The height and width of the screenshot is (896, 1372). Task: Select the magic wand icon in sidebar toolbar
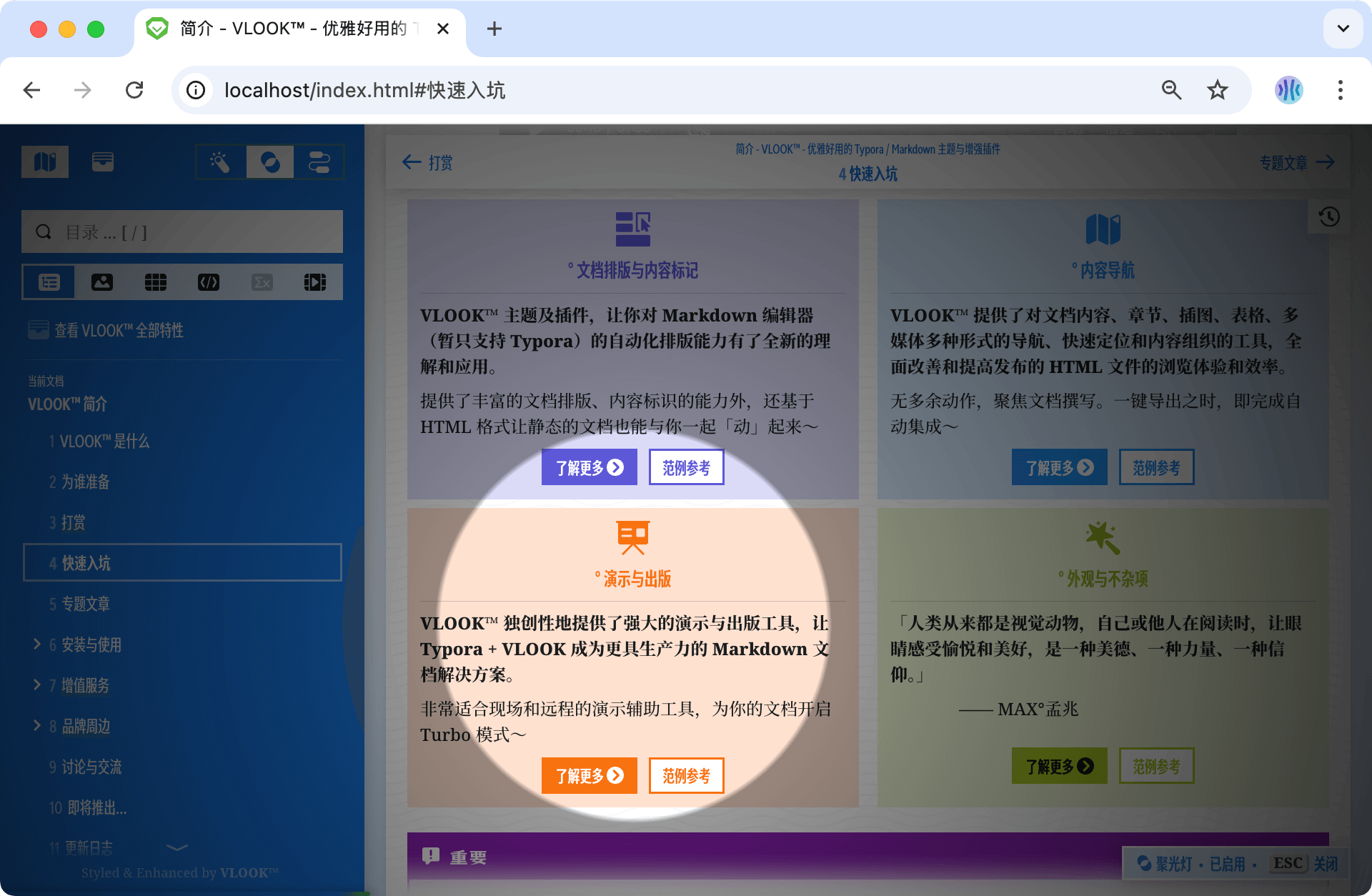point(219,161)
